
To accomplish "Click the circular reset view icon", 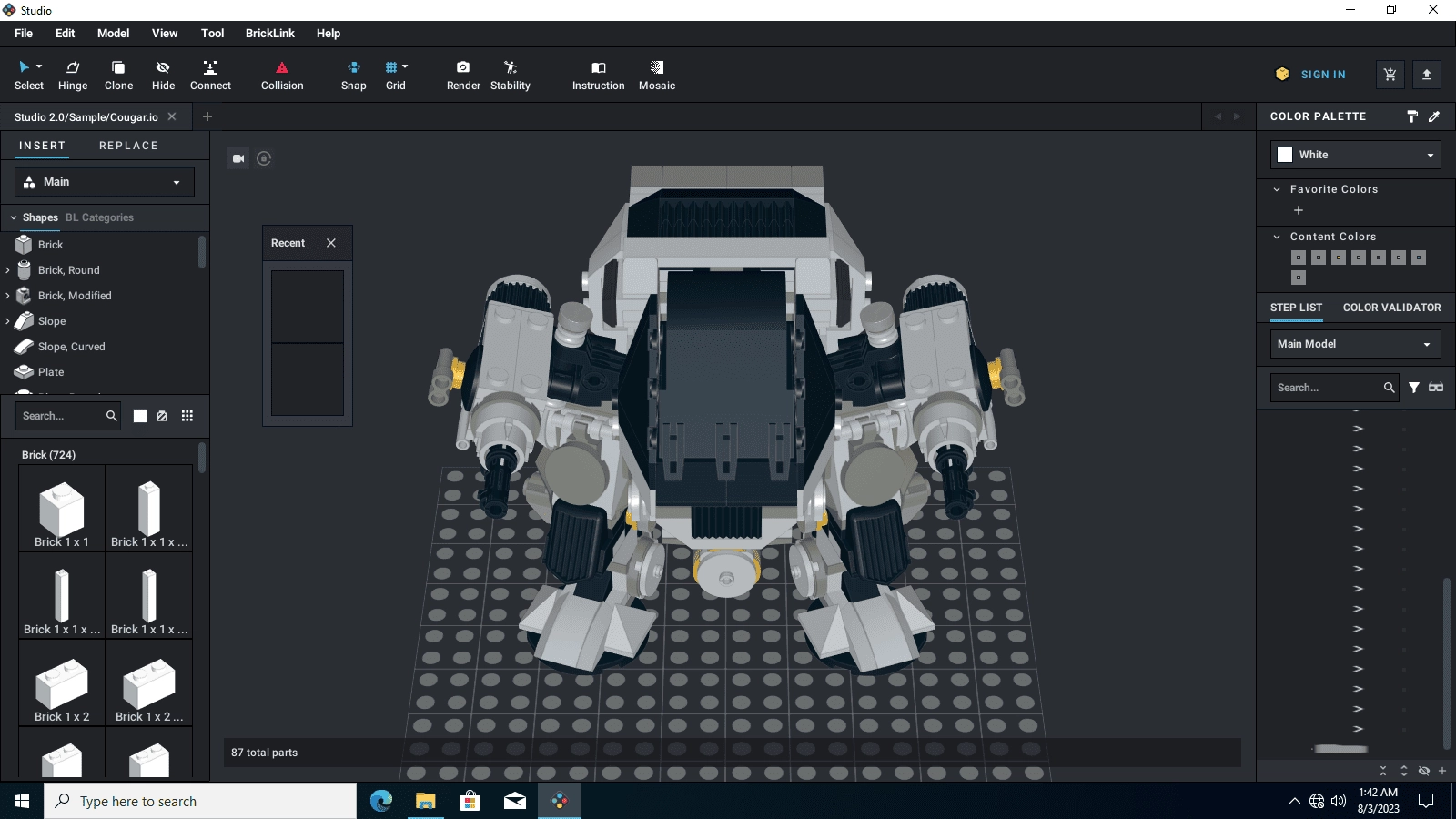I will tap(264, 158).
